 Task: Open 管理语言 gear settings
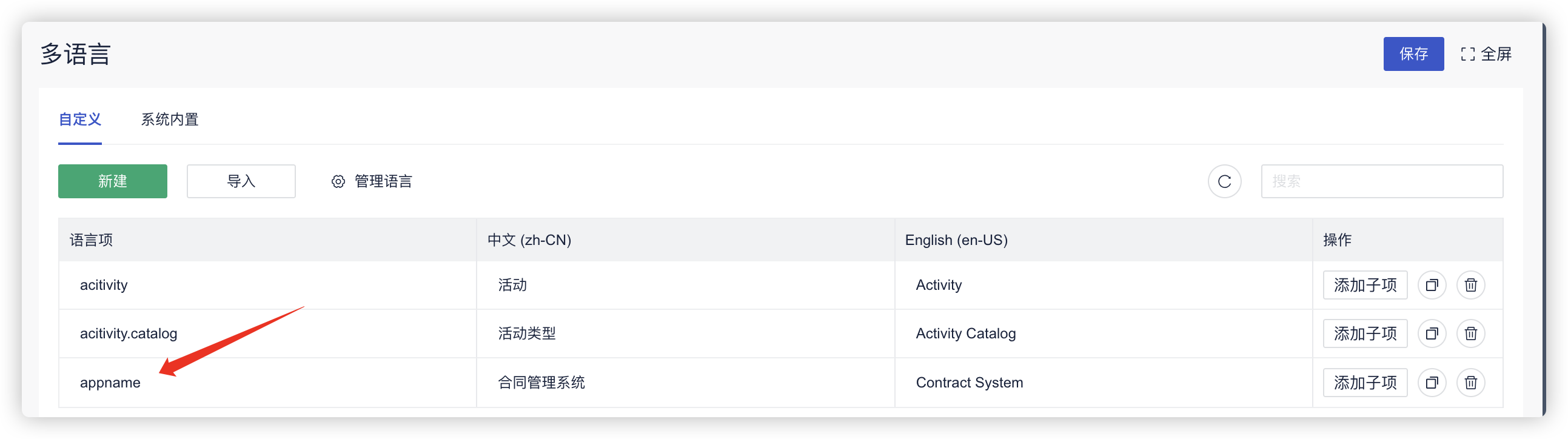click(x=371, y=181)
